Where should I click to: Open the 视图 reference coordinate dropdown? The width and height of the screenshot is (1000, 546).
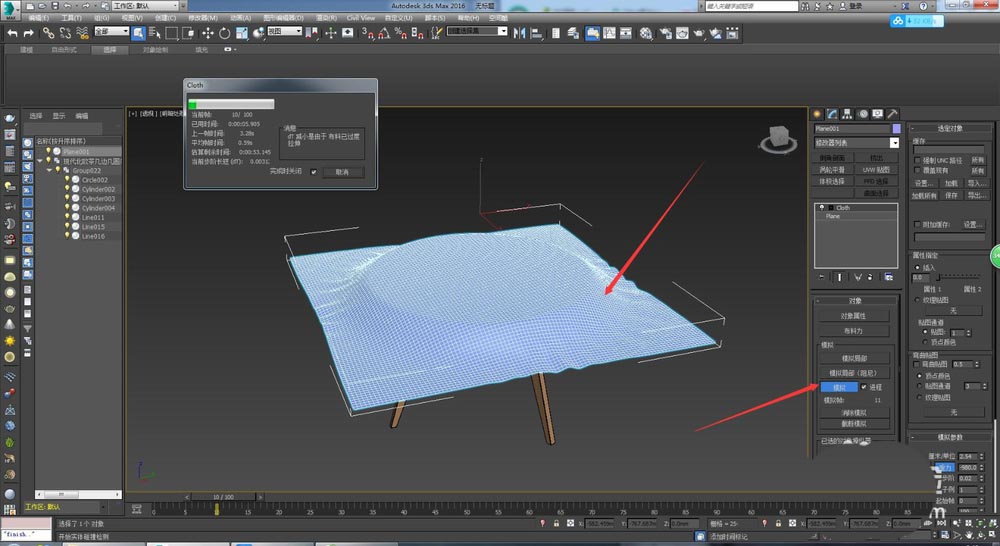[286, 32]
